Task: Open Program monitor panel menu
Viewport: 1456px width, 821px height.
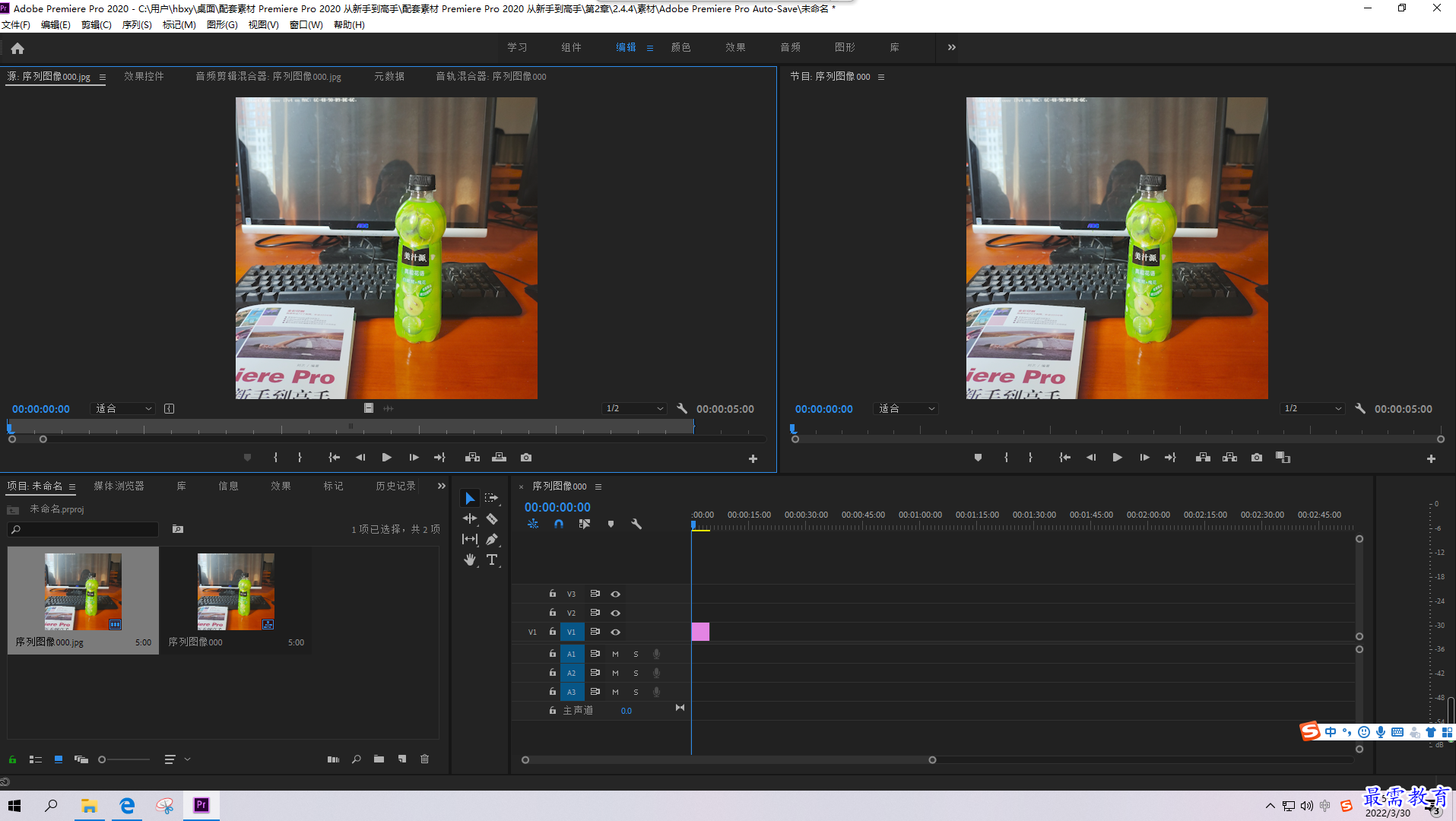Action: click(x=881, y=77)
